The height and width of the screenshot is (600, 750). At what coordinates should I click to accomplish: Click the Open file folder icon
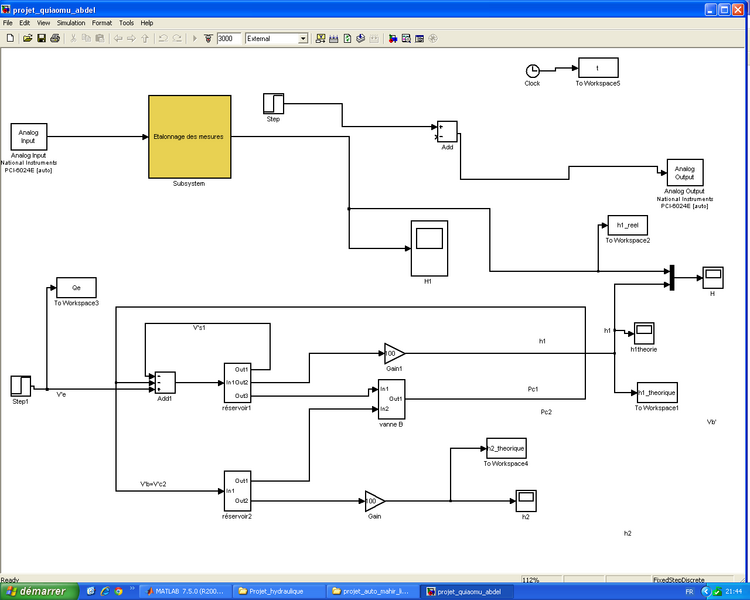tap(27, 38)
